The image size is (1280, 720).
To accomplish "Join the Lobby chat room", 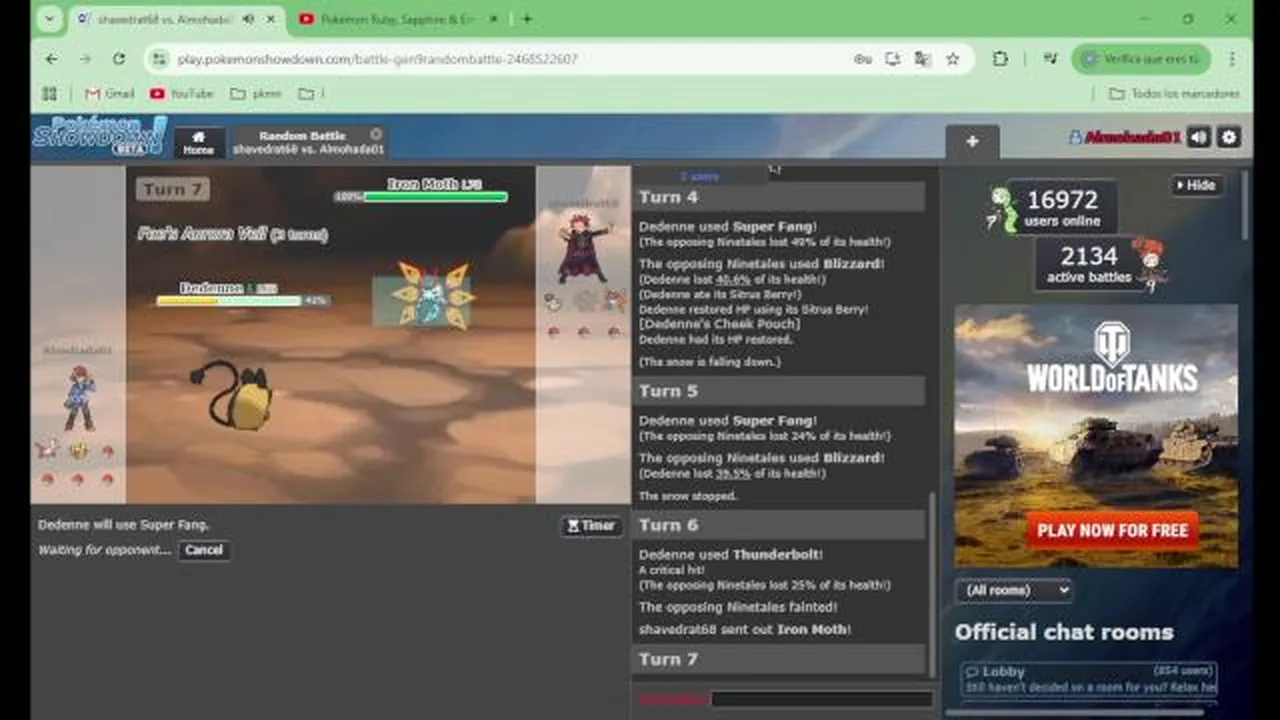I will tap(1089, 679).
